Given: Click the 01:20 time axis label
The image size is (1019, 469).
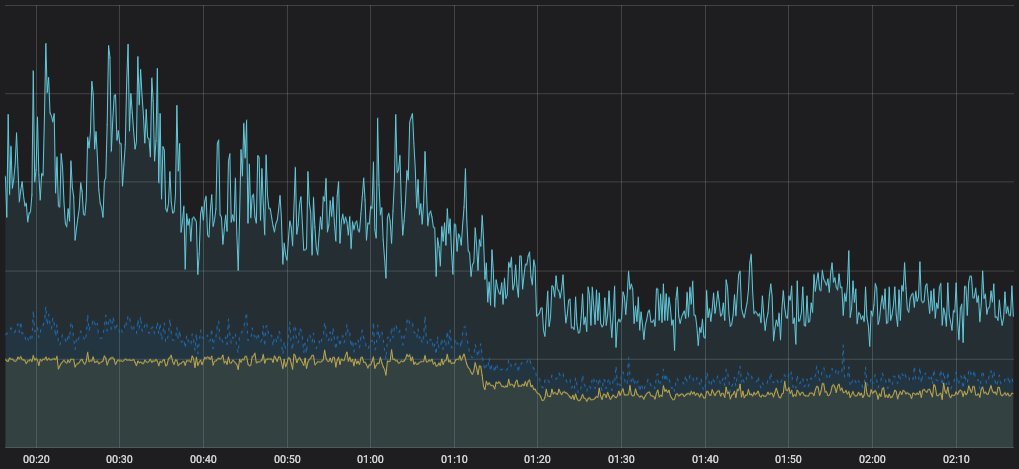Looking at the screenshot, I should tap(537, 459).
